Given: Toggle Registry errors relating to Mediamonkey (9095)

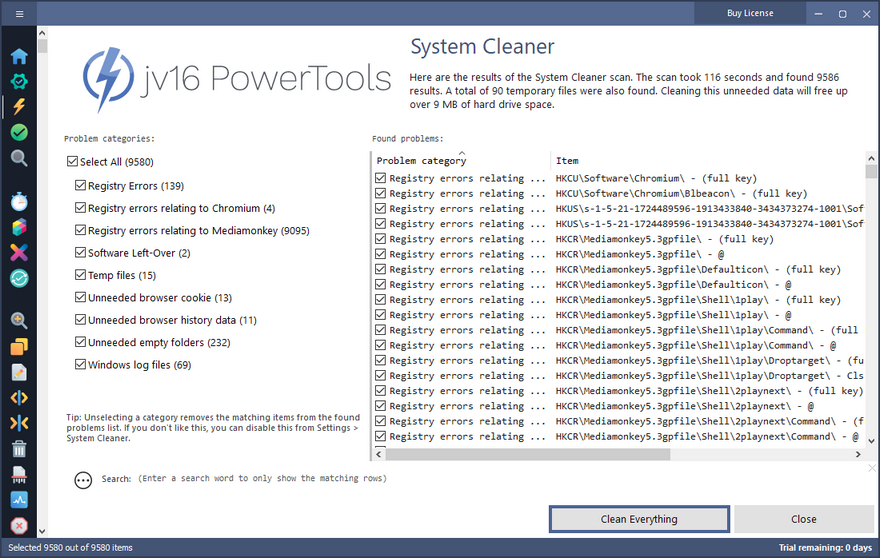Looking at the screenshot, I should [x=80, y=230].
